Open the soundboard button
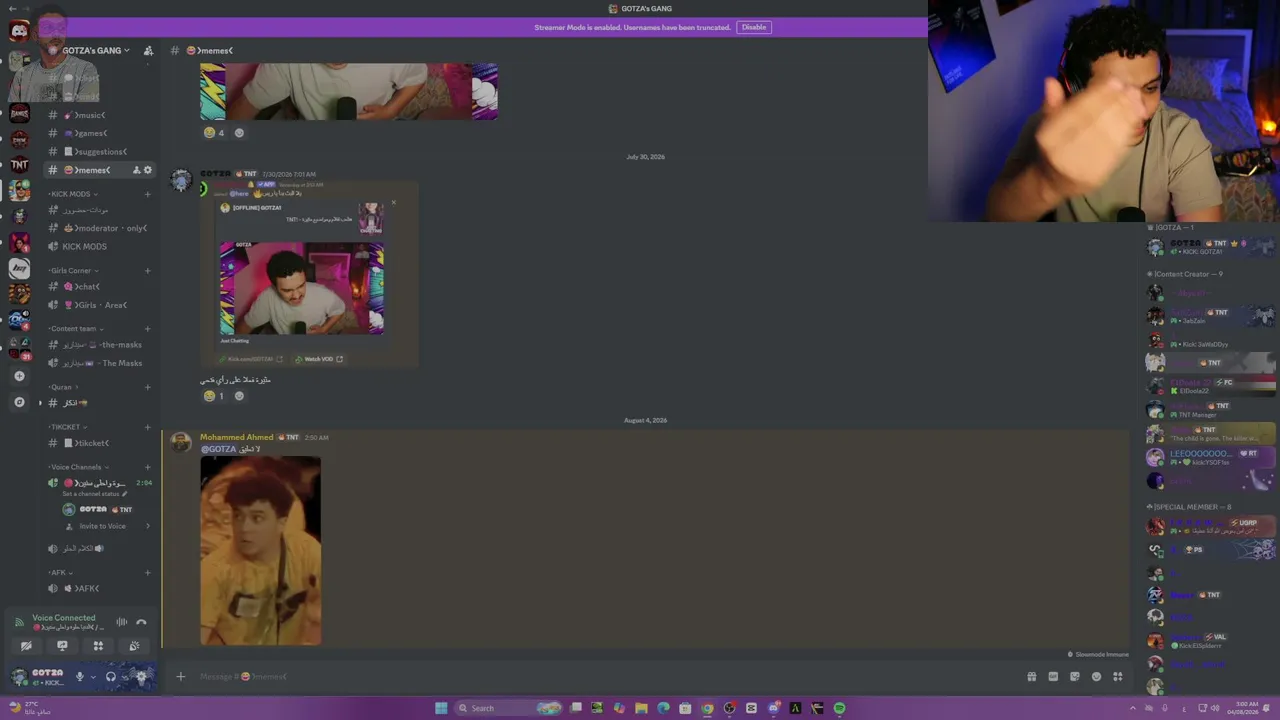 pos(134,646)
